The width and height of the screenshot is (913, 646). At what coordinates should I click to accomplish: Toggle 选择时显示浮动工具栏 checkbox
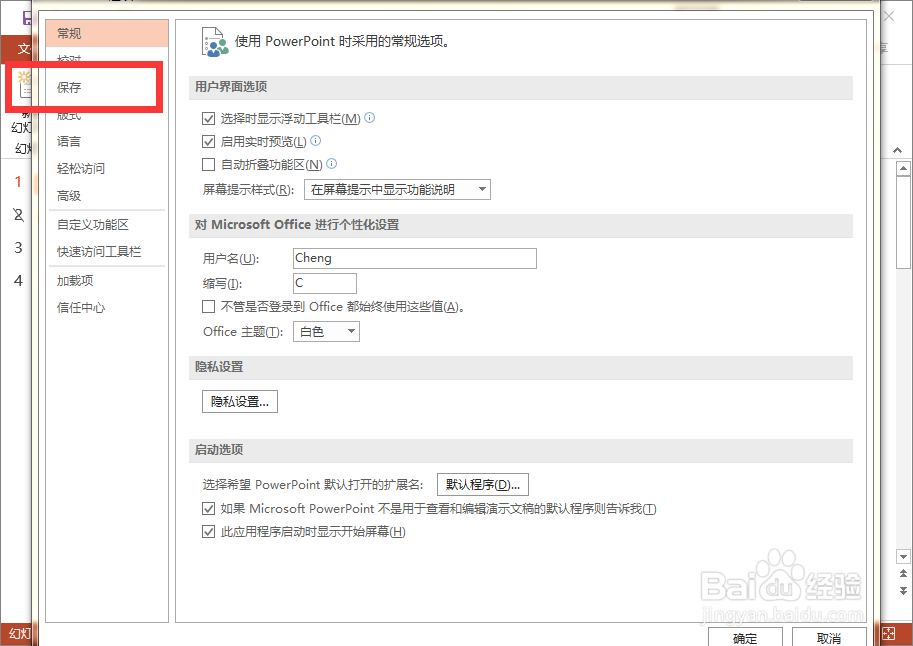208,119
